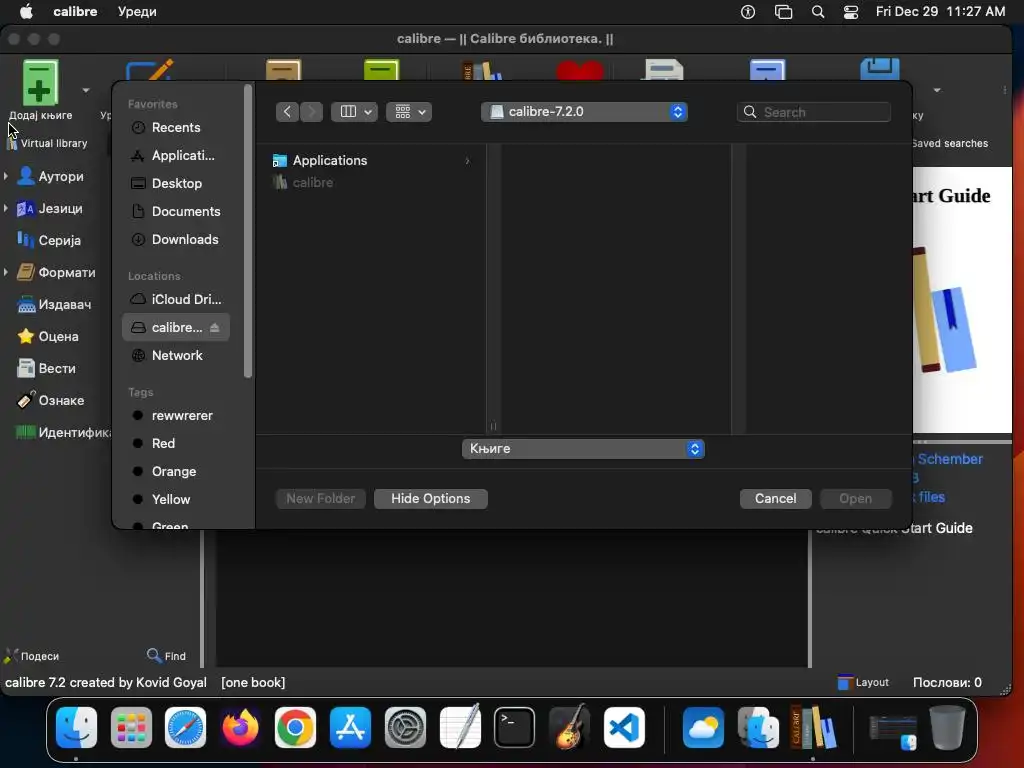Click the Add books green icon

(40, 82)
